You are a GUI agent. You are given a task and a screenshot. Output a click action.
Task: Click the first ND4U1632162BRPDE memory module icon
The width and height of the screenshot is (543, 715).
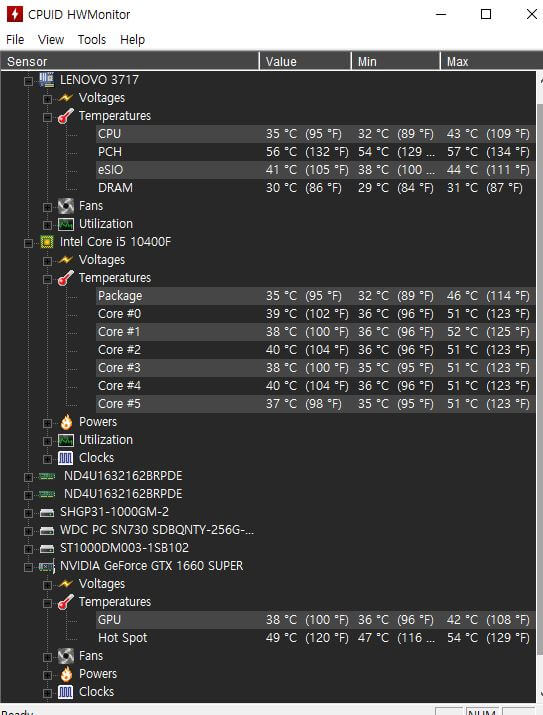point(47,476)
